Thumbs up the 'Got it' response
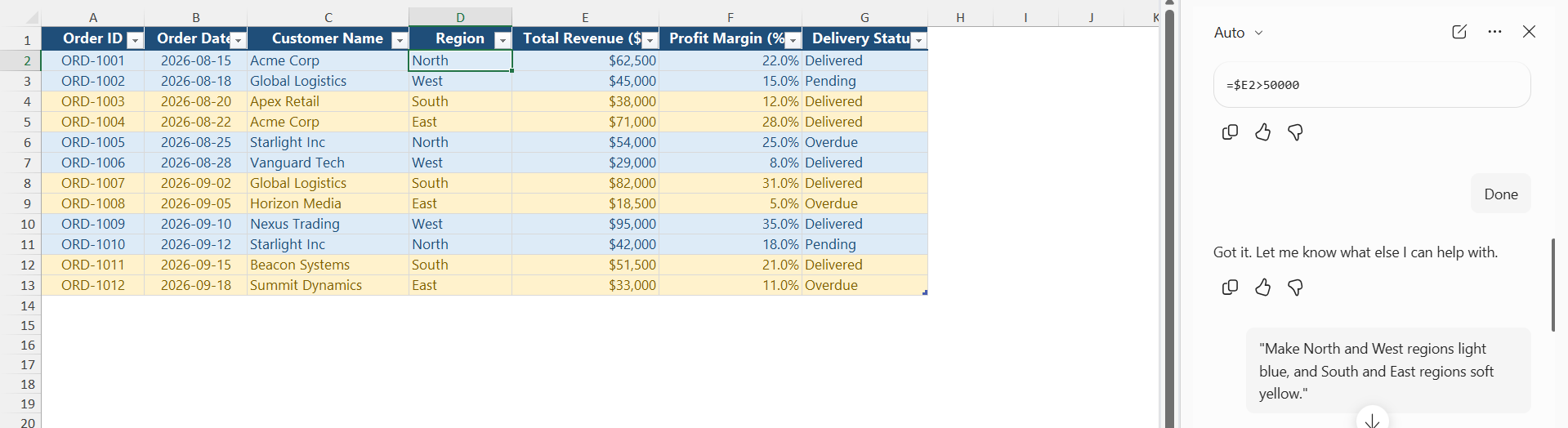Image resolution: width=1568 pixels, height=428 pixels. point(1262,288)
